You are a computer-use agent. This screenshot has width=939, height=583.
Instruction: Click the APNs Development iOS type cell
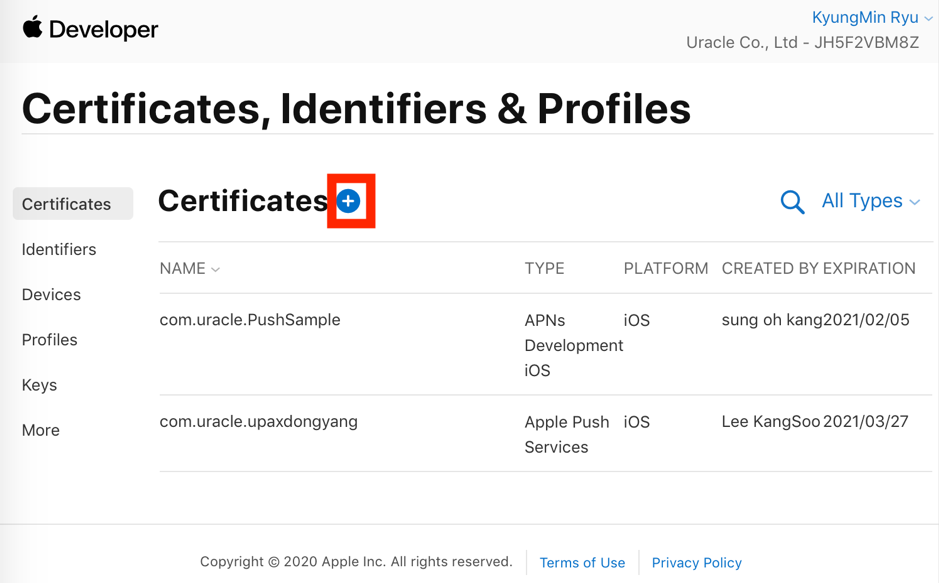[574, 345]
